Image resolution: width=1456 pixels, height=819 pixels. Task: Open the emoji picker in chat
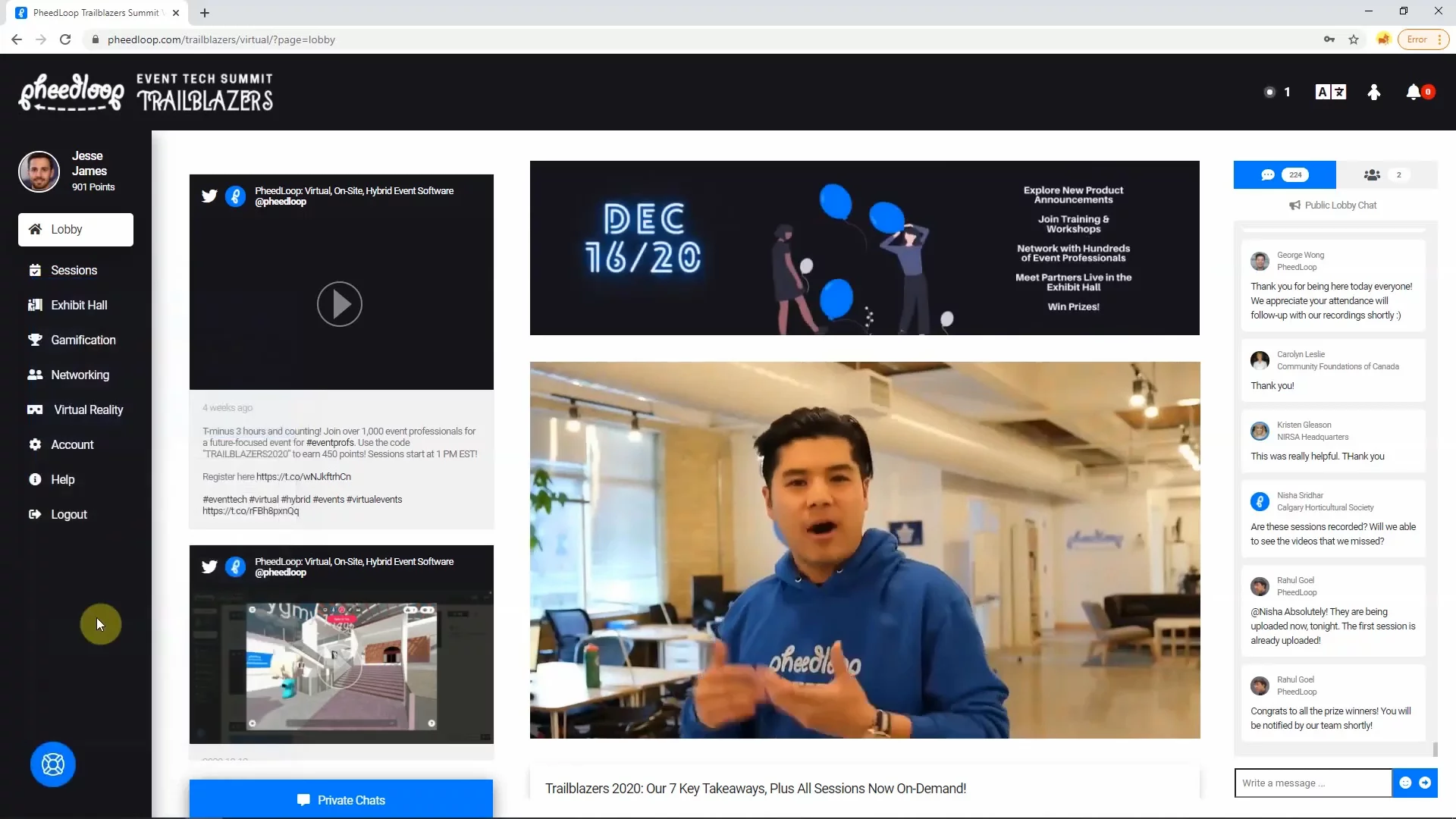(x=1405, y=783)
